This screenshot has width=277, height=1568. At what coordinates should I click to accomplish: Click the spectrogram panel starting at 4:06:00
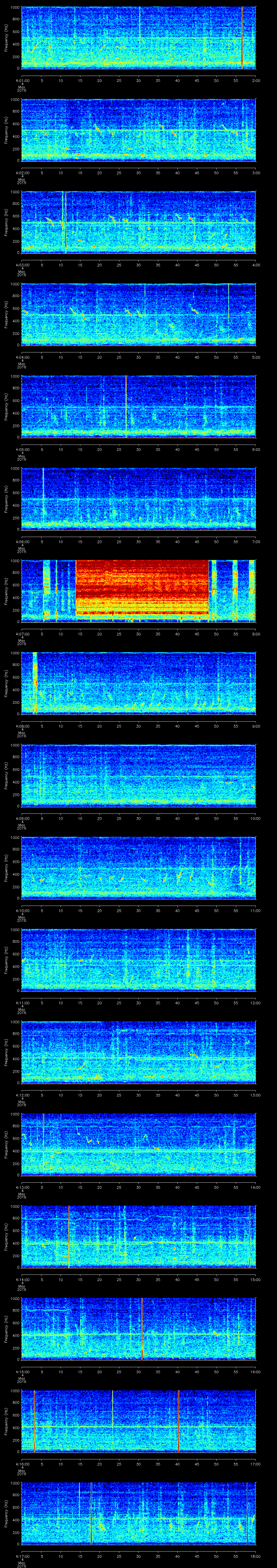[139, 499]
